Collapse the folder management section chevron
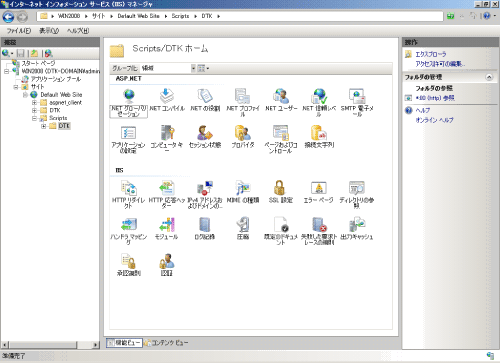The width and height of the screenshot is (500, 363). coord(489,77)
